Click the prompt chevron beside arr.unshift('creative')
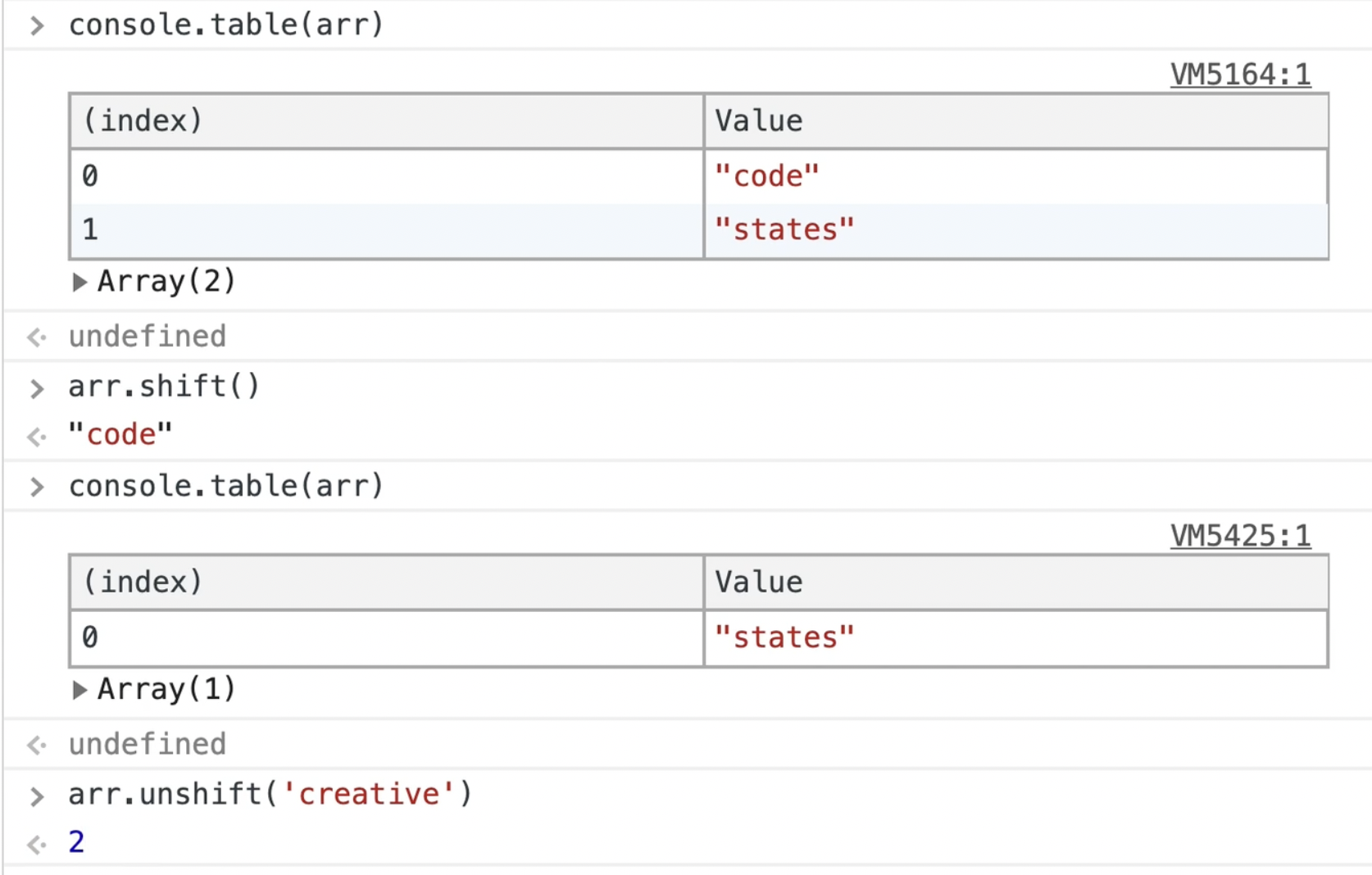 point(37,796)
